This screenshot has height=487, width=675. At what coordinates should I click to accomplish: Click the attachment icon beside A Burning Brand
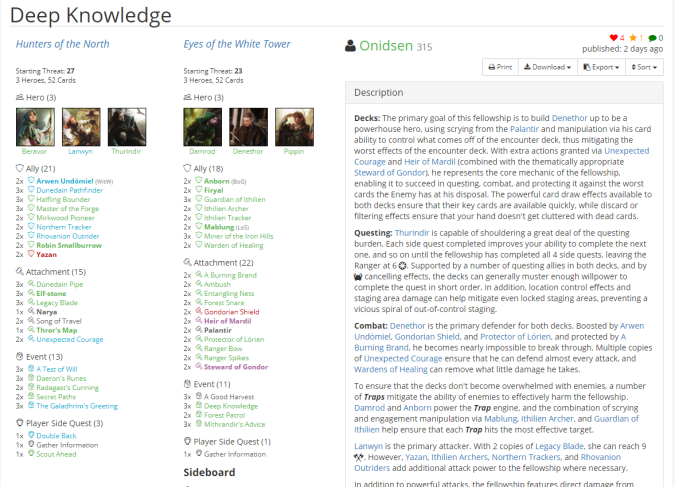pyautogui.click(x=198, y=275)
